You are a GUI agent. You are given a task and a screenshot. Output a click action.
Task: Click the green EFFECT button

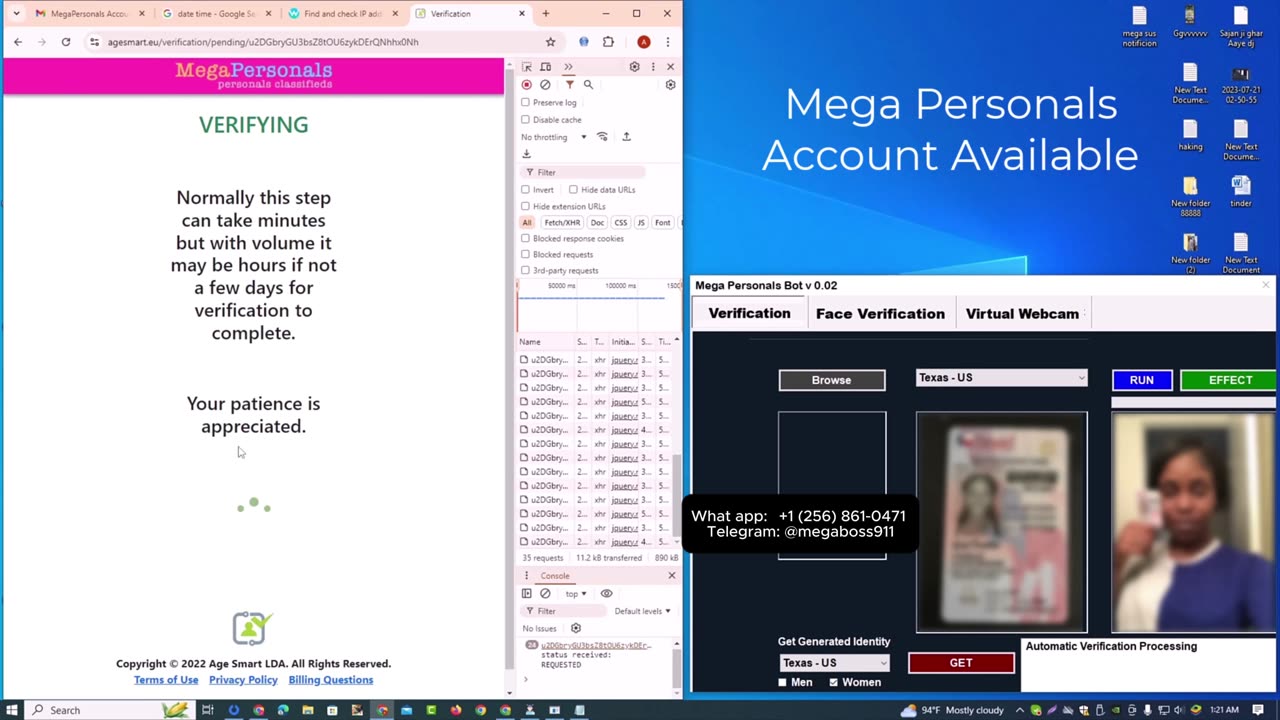coord(1230,380)
